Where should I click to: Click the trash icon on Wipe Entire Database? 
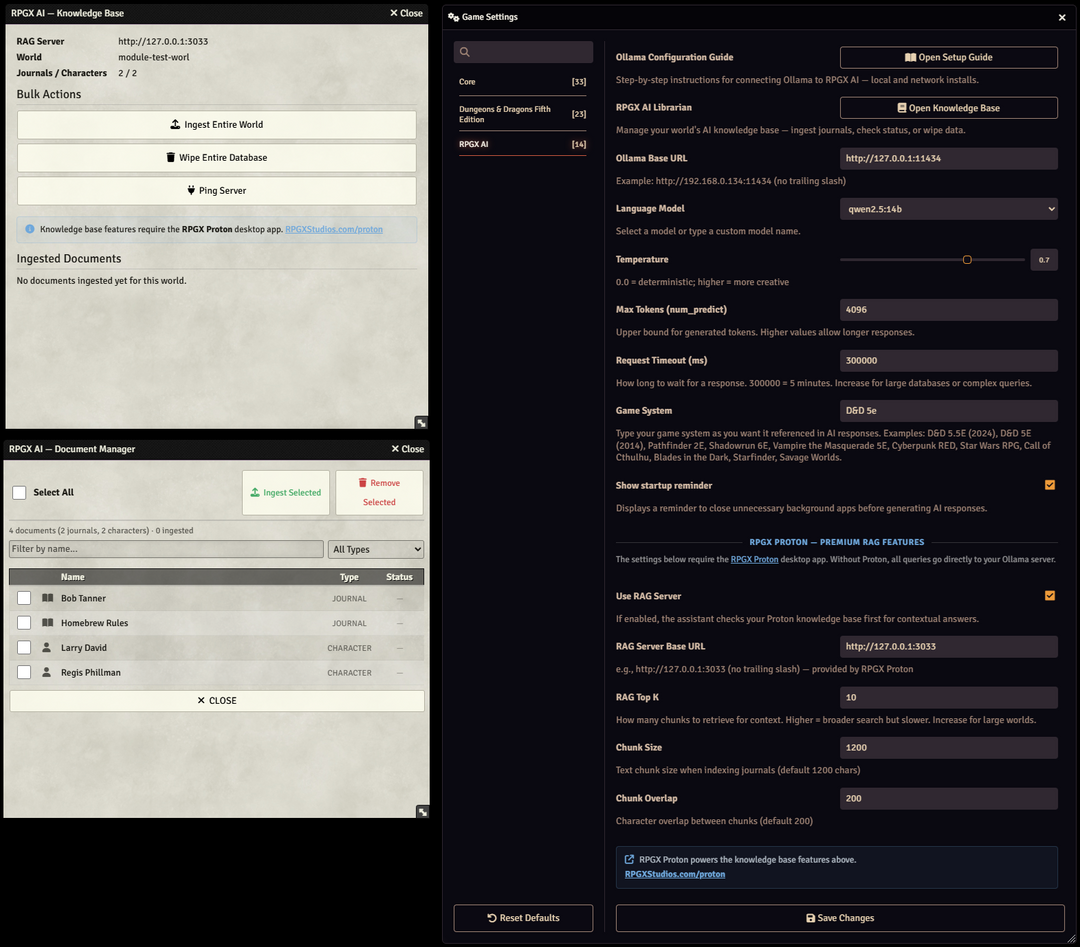171,158
